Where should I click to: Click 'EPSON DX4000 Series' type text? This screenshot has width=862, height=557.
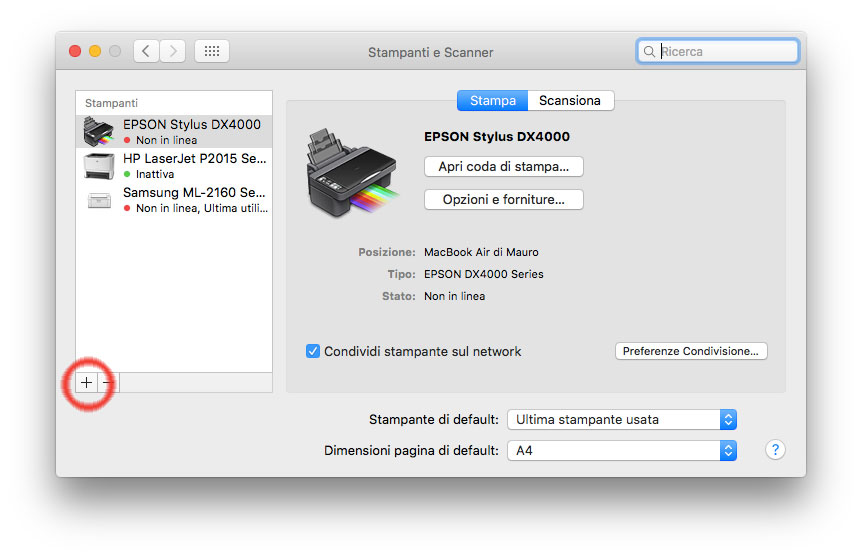pos(483,274)
